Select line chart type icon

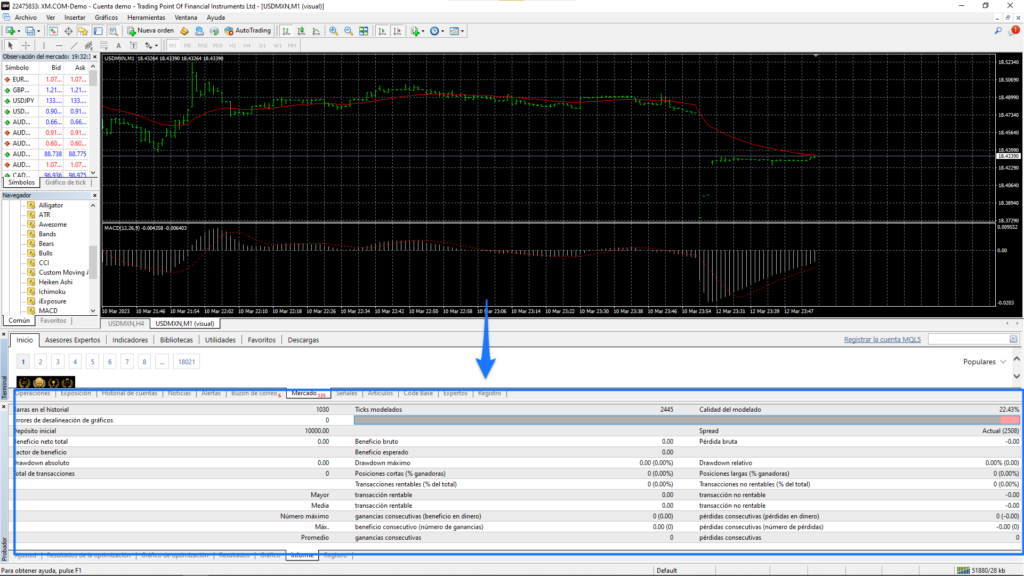click(316, 31)
